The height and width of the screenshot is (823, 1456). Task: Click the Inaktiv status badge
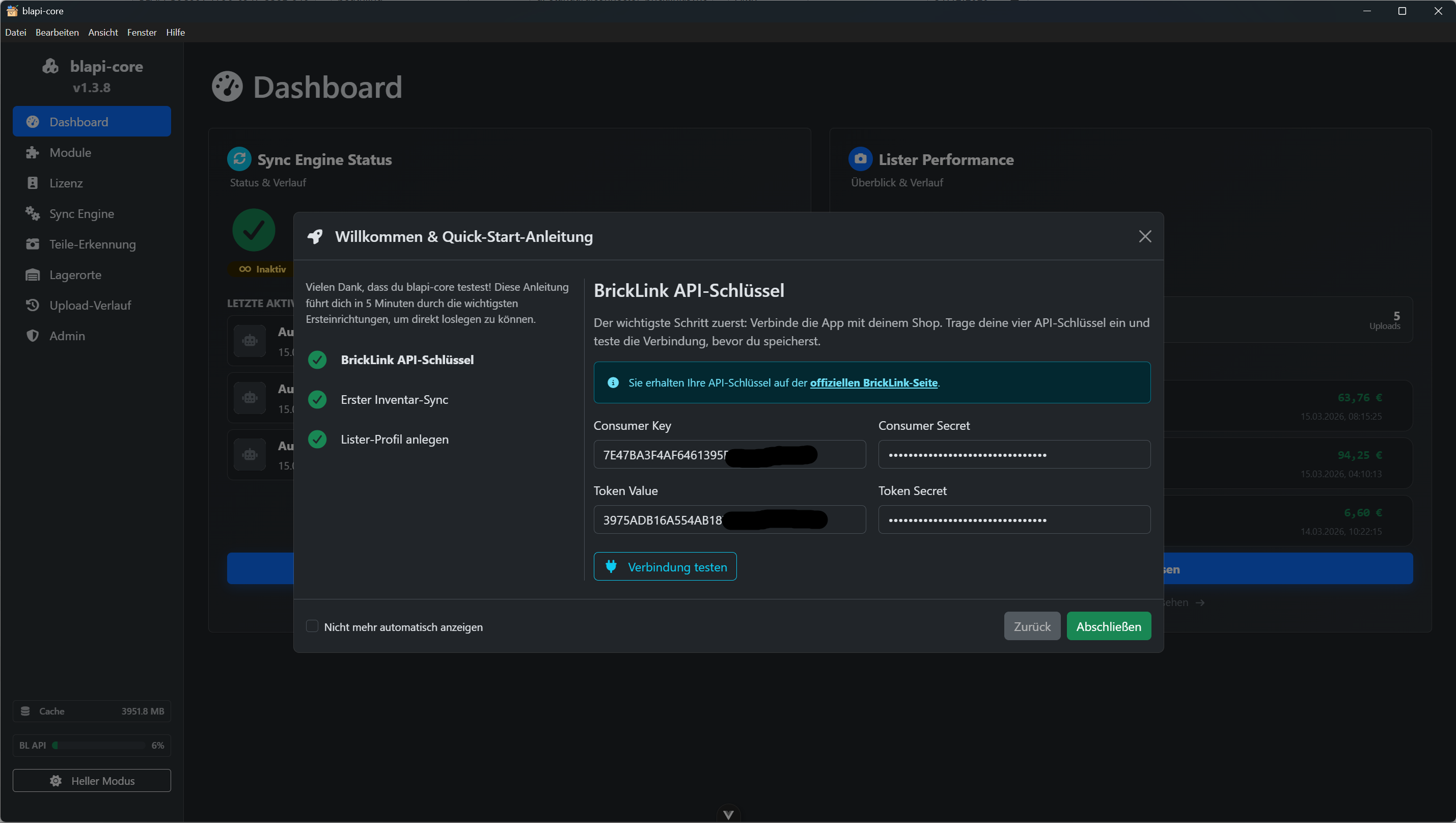[262, 269]
